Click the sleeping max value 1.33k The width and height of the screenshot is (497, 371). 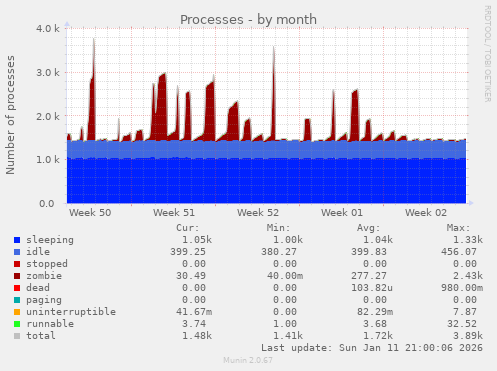(x=468, y=240)
